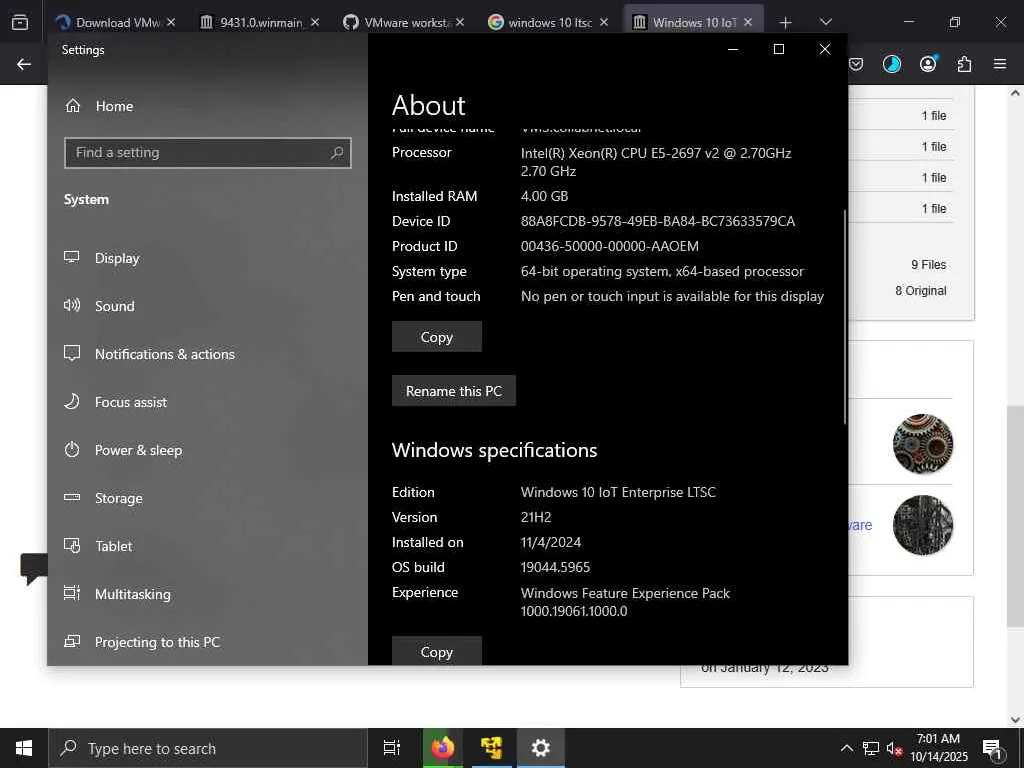Click the Rename this PC button
1024x768 pixels.
(x=453, y=391)
